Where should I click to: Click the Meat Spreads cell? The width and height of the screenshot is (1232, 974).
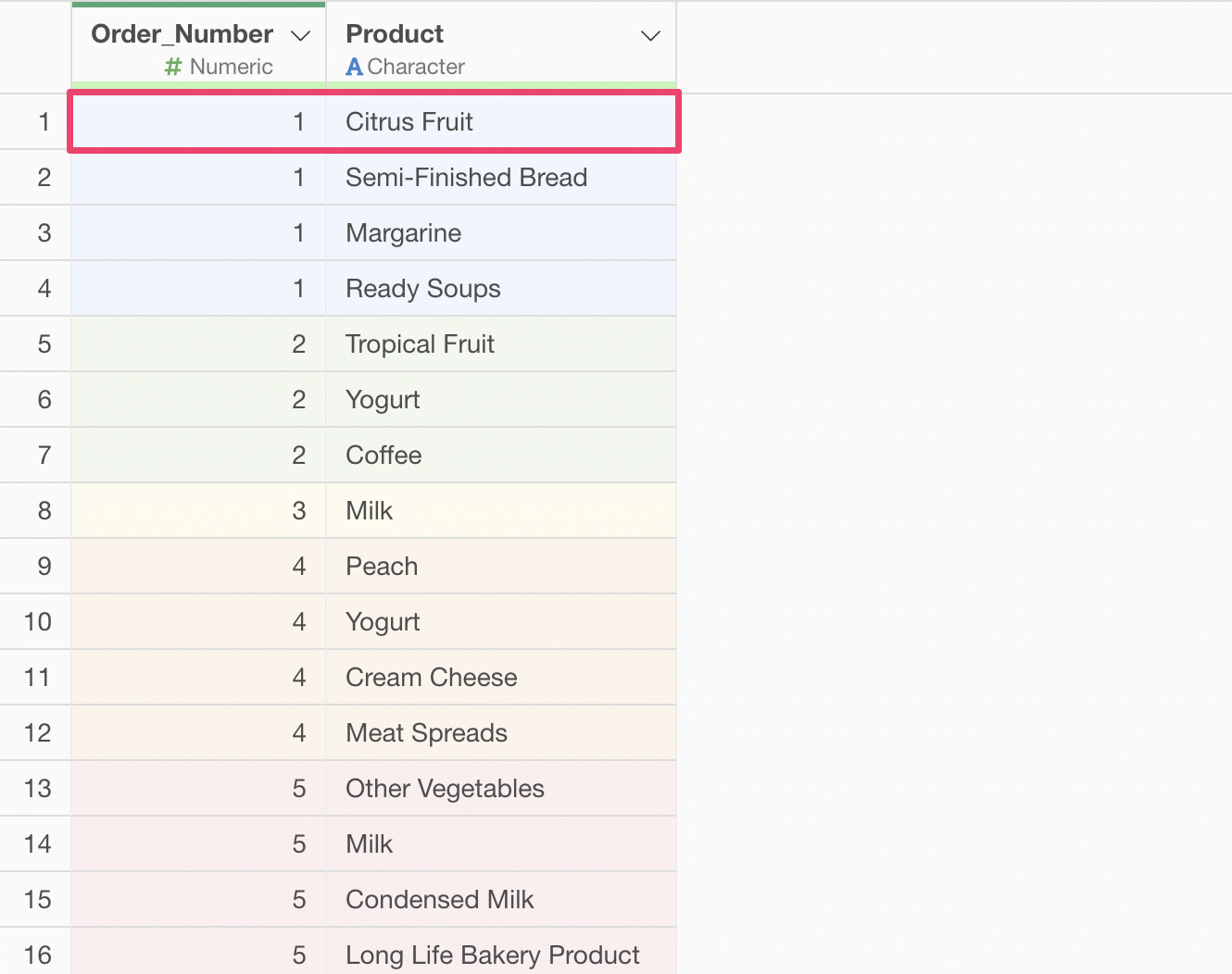pos(426,733)
